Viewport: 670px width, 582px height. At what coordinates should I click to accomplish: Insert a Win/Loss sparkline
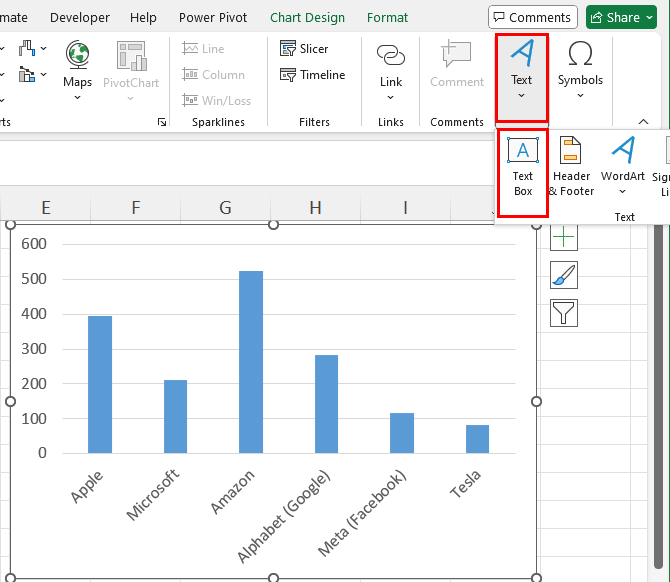(x=216, y=100)
